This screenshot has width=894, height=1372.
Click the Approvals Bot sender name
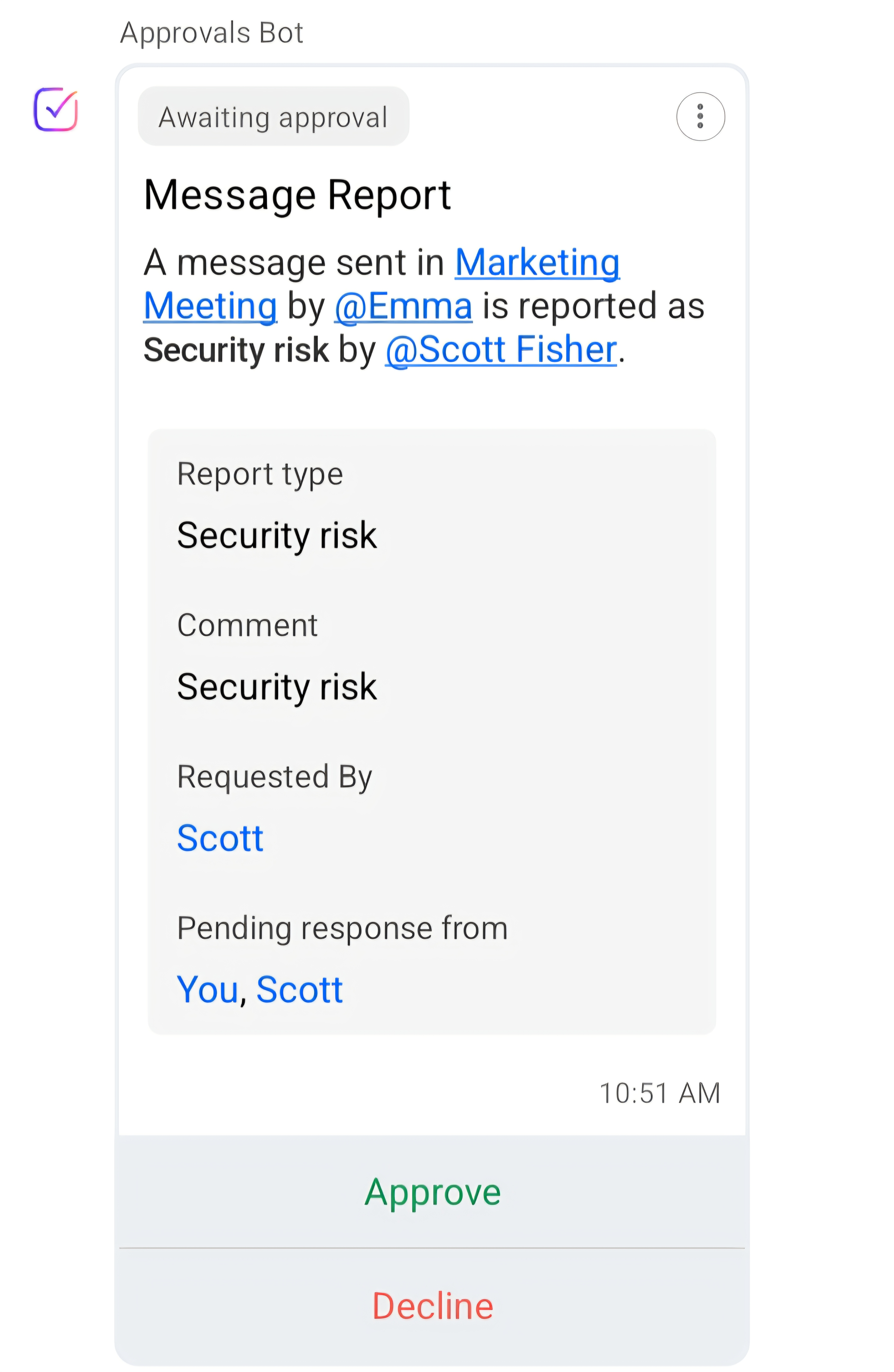click(x=211, y=32)
